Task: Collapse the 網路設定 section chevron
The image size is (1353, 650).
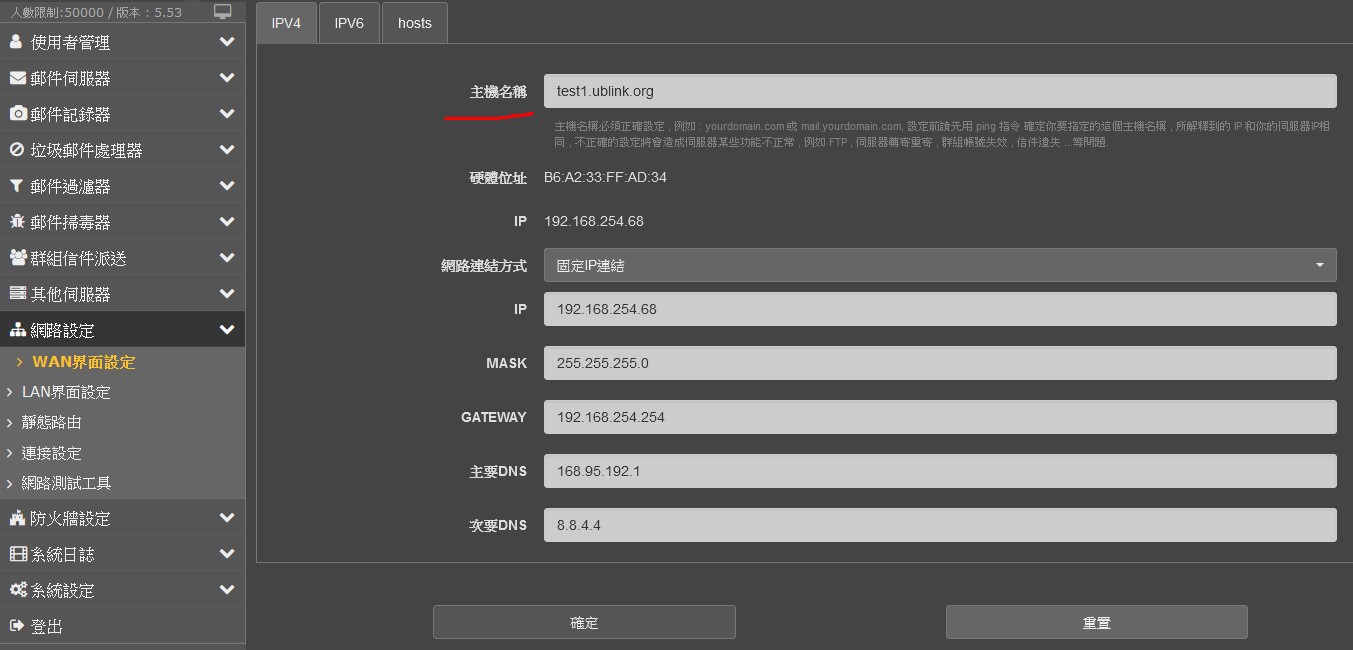Action: coord(227,330)
